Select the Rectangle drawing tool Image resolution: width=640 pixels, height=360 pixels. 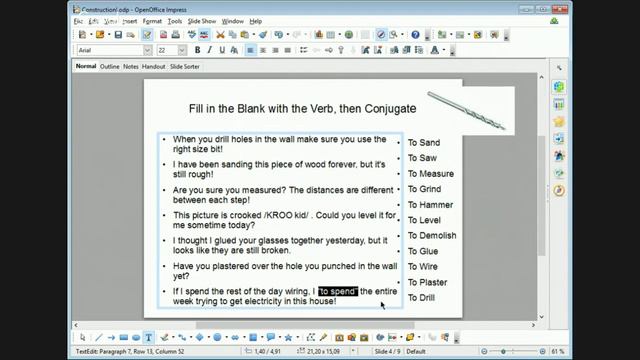point(124,338)
